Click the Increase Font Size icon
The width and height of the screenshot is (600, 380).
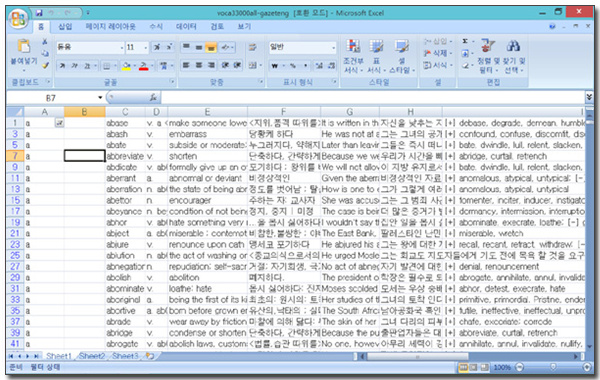pos(157,47)
